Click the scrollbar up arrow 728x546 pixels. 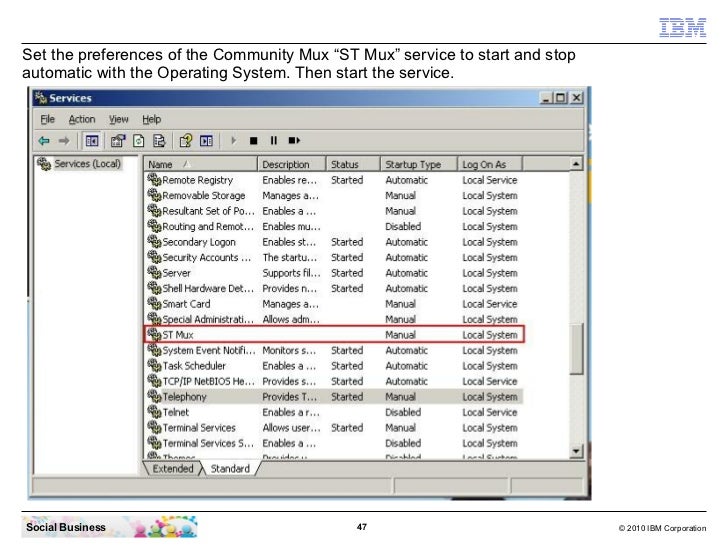(x=576, y=163)
